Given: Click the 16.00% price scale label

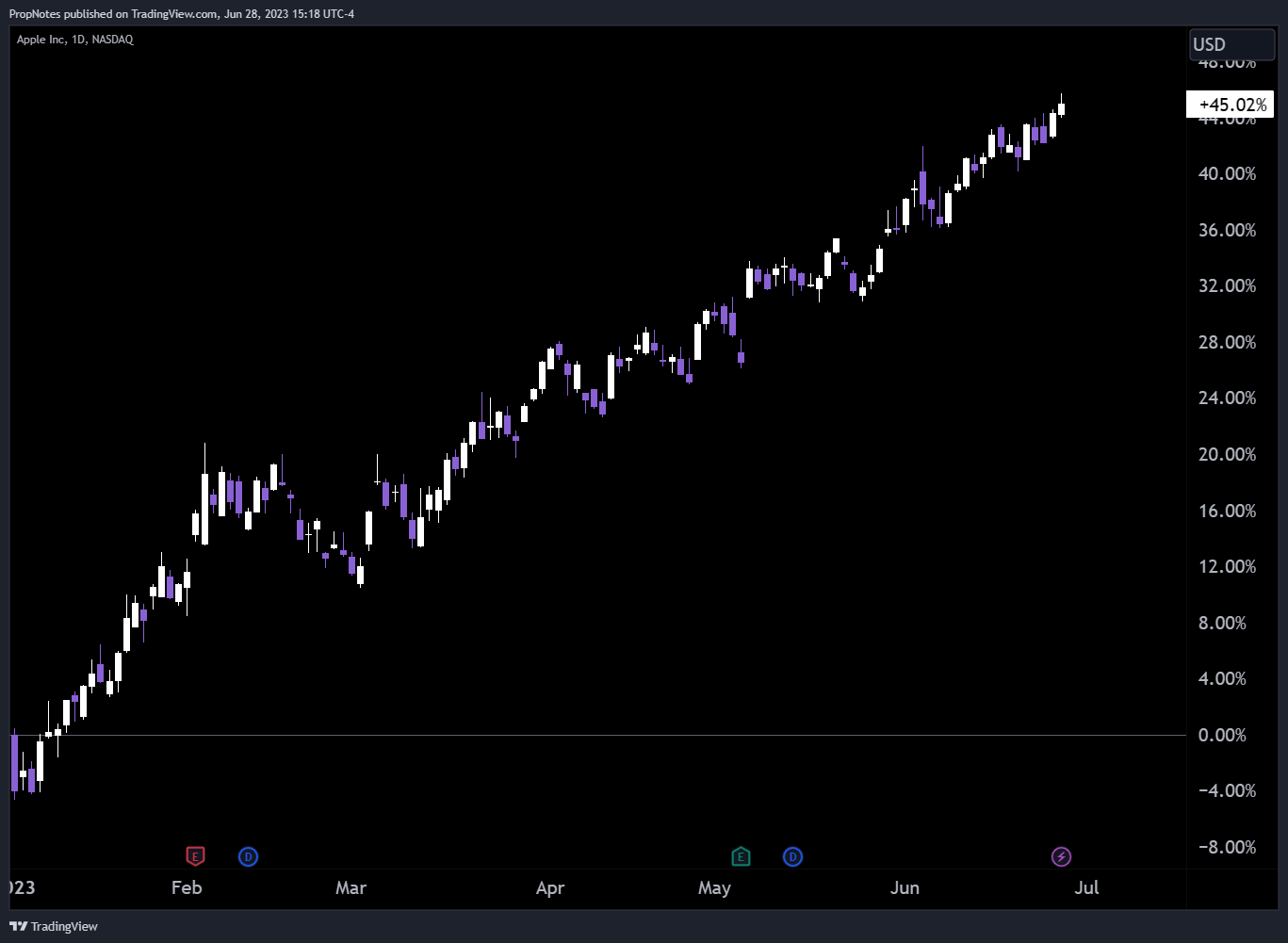Looking at the screenshot, I should pyautogui.click(x=1227, y=511).
